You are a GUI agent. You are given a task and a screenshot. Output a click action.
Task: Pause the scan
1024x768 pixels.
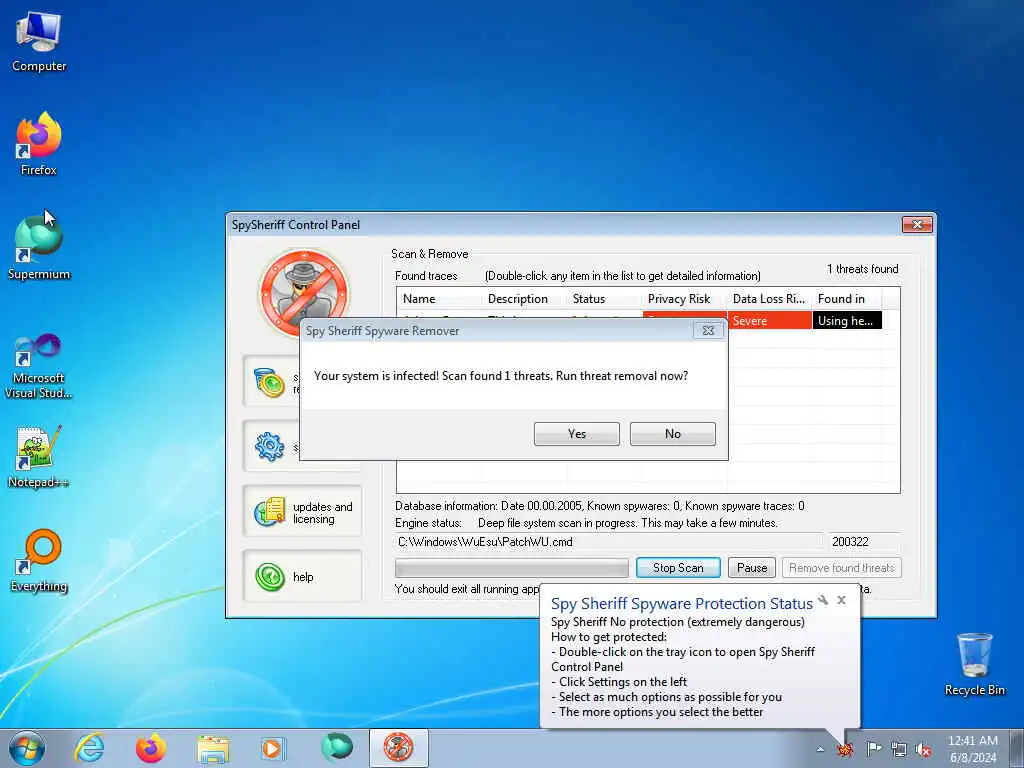[752, 568]
